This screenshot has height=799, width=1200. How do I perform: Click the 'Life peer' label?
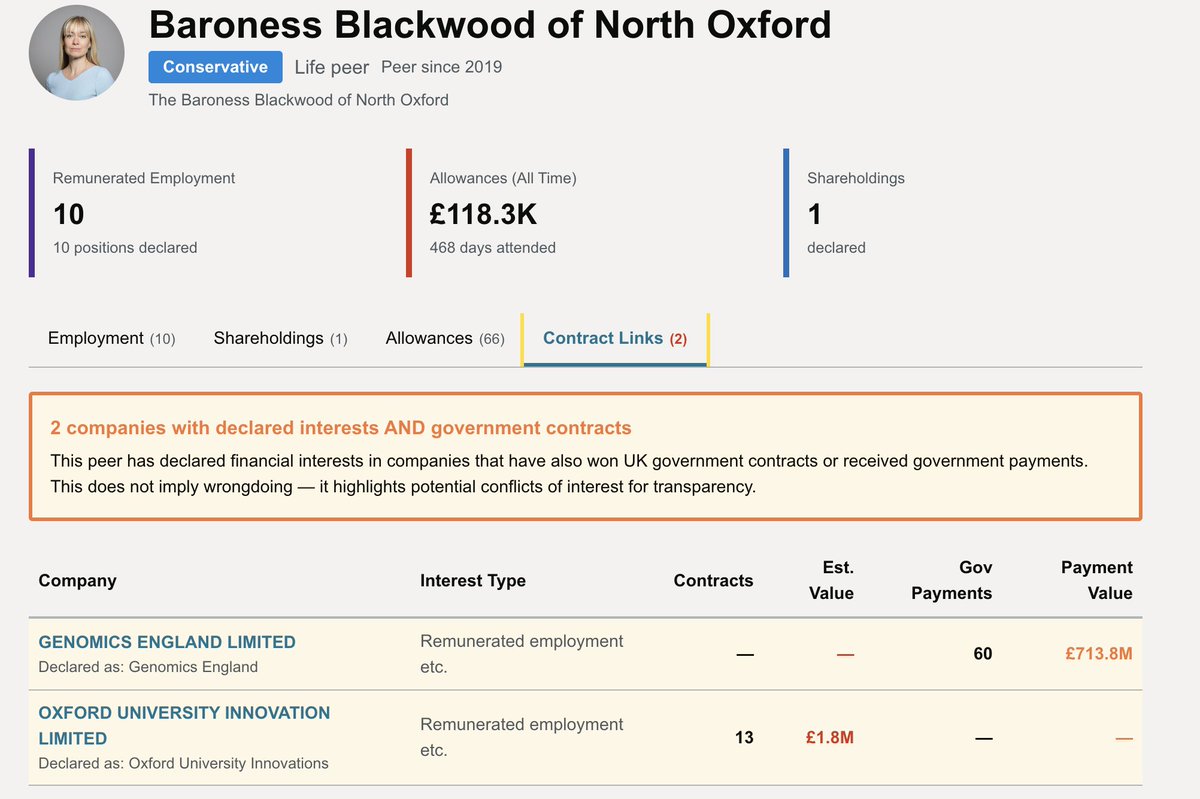pyautogui.click(x=331, y=68)
